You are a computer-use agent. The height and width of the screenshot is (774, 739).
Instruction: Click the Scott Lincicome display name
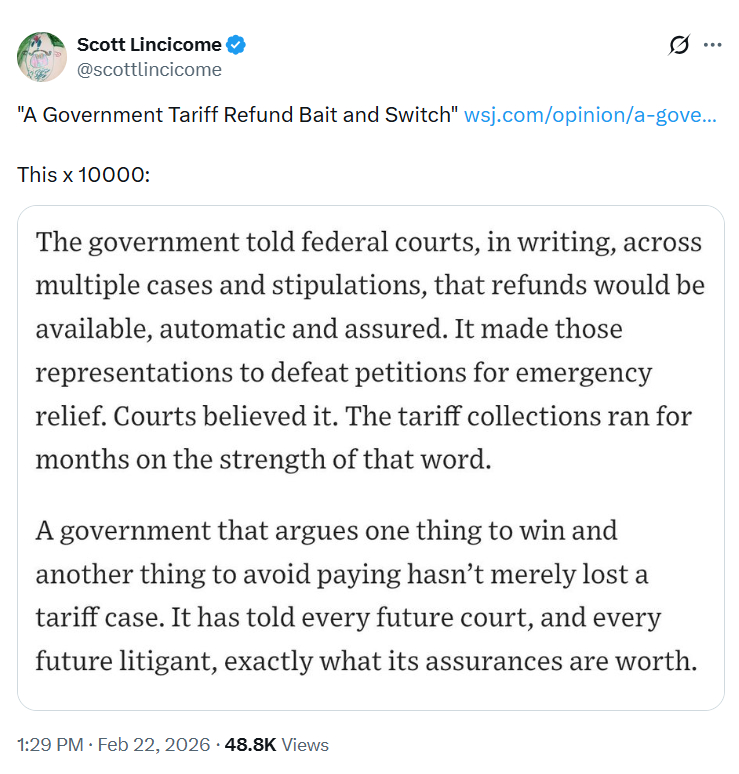tap(149, 45)
